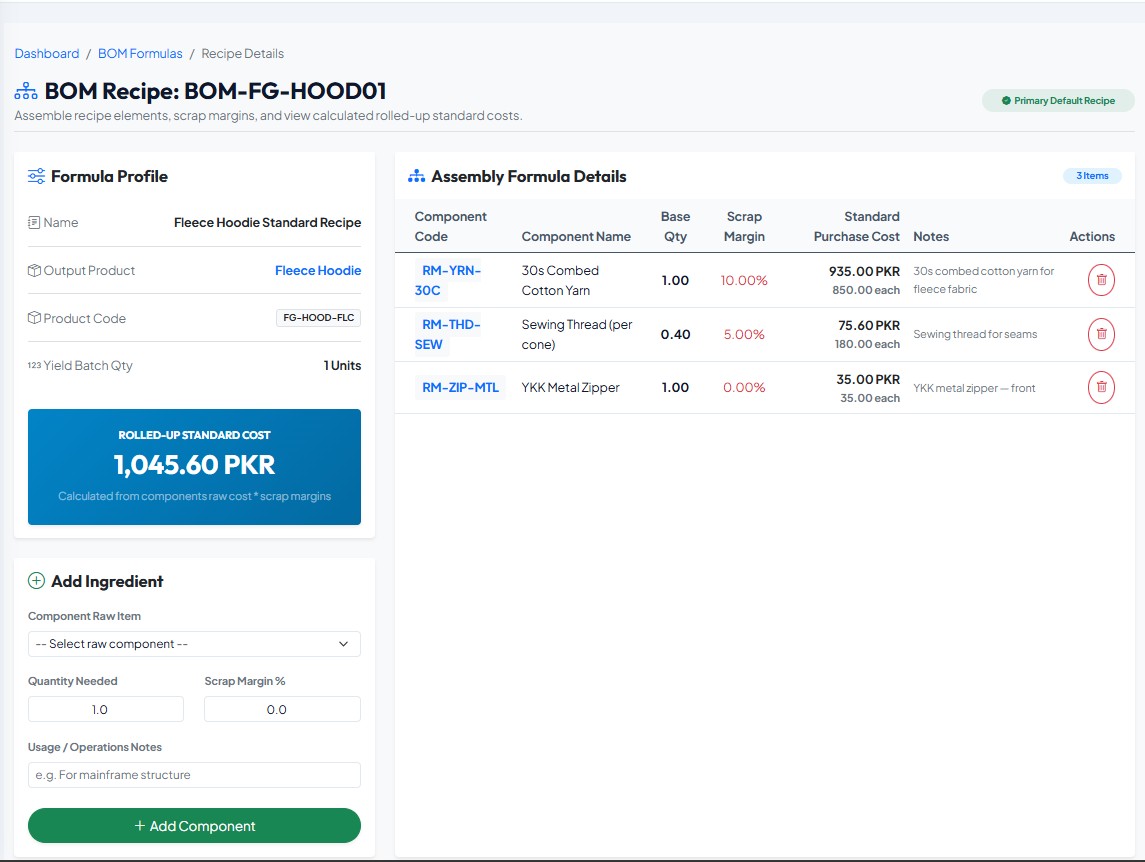Click the rolled-up cost 1,045.60 PKR
Image resolution: width=1145 pixels, height=862 pixels.
point(194,465)
